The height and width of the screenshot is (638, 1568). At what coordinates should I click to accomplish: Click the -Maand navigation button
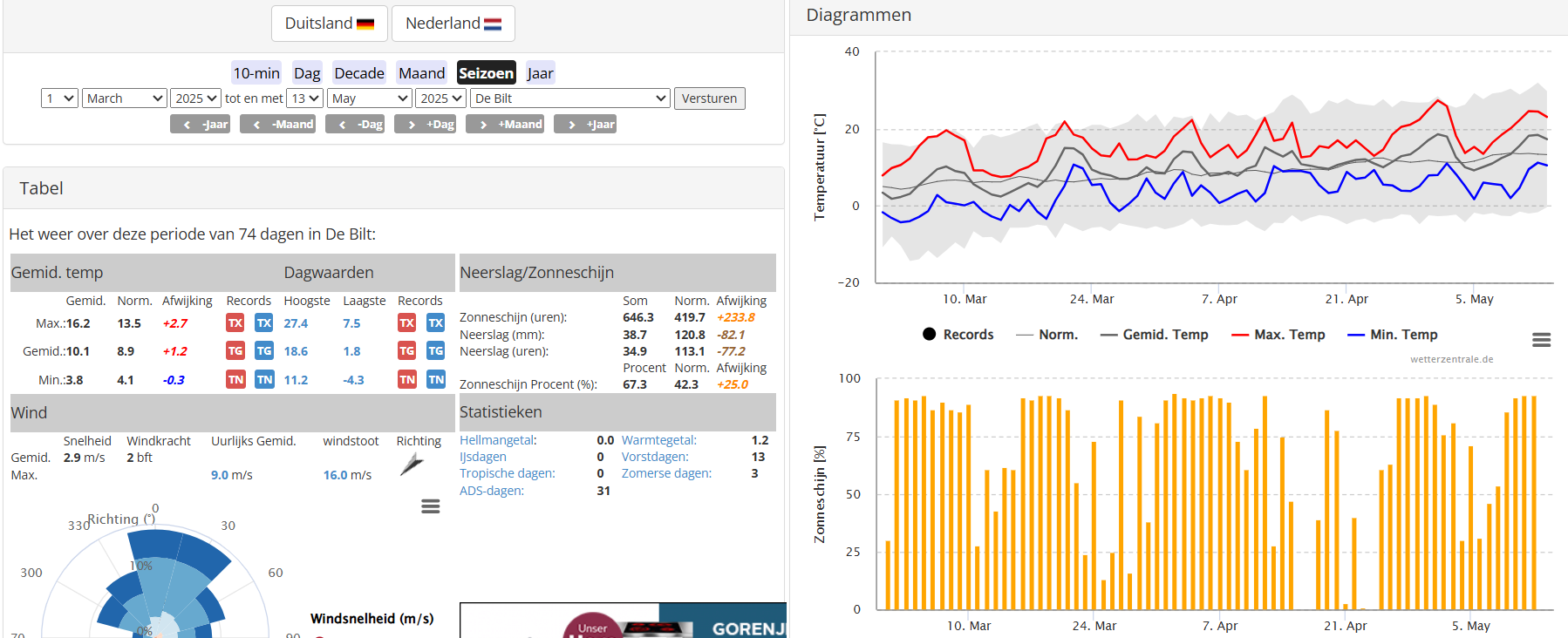point(277,125)
